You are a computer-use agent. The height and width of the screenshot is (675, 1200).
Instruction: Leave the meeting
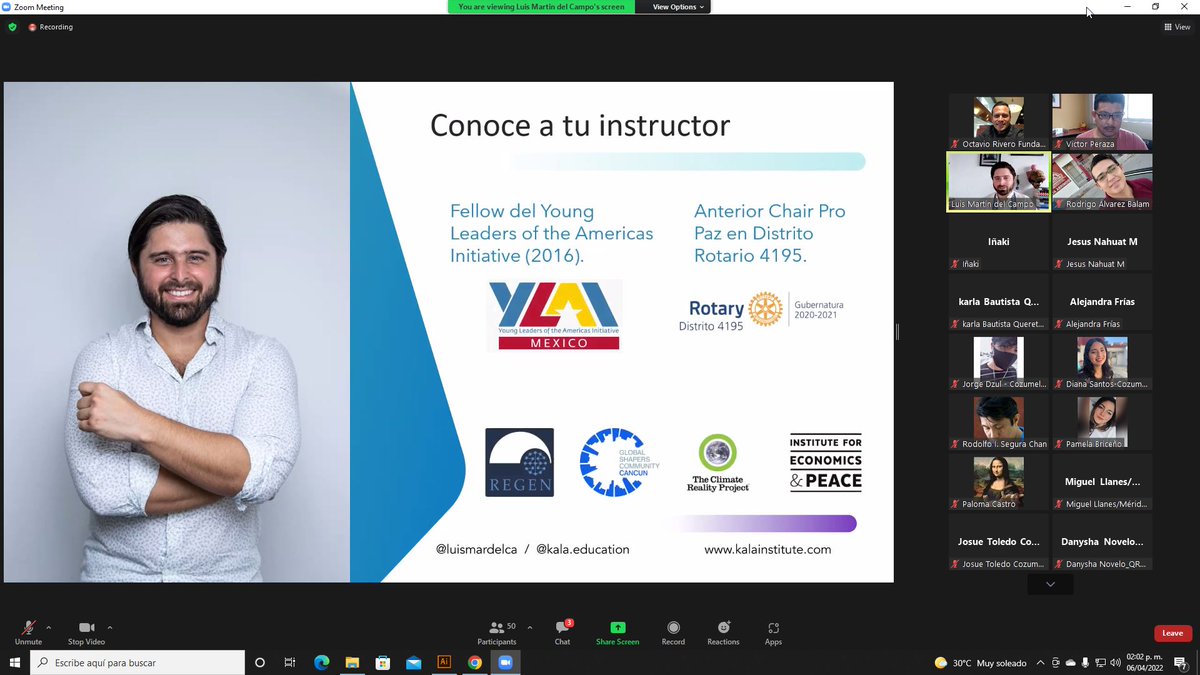[1172, 633]
